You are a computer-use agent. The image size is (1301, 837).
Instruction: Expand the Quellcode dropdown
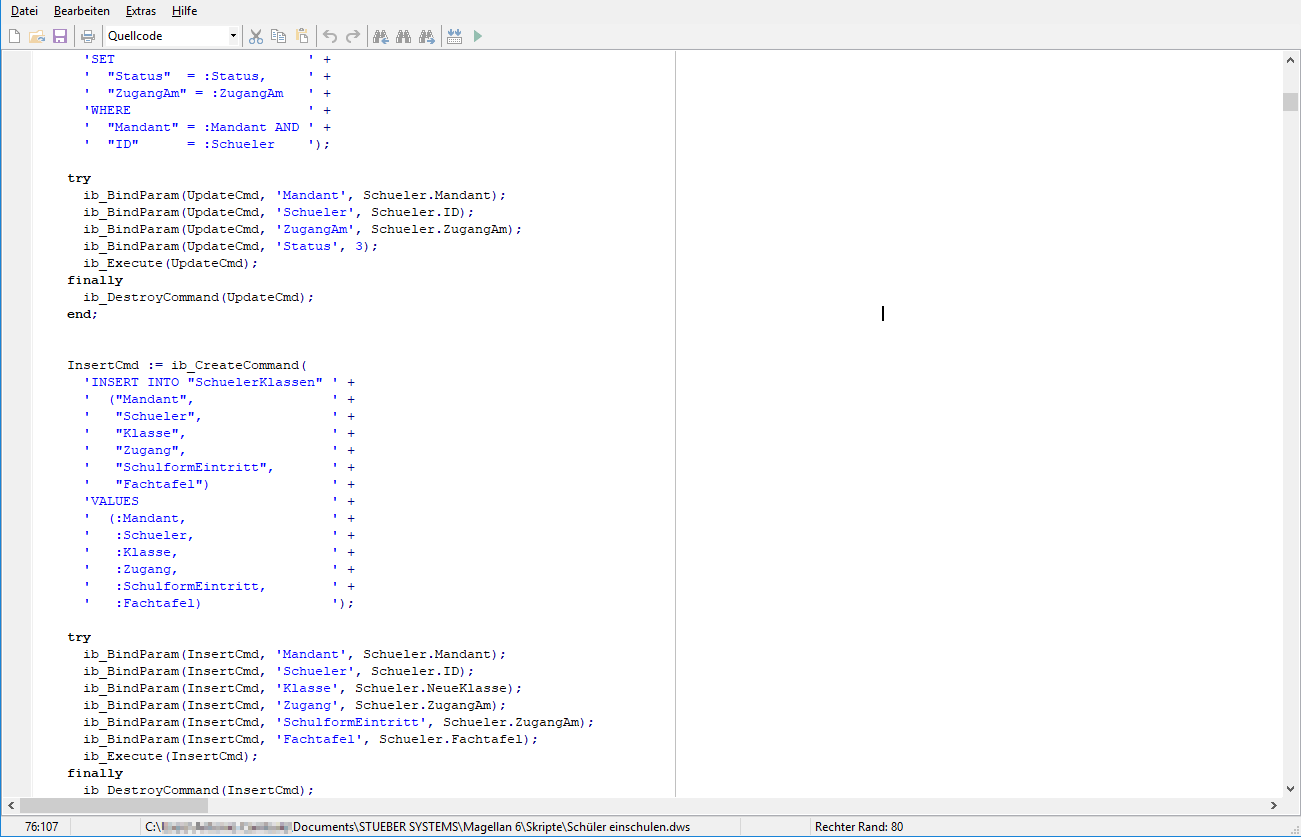(x=233, y=36)
